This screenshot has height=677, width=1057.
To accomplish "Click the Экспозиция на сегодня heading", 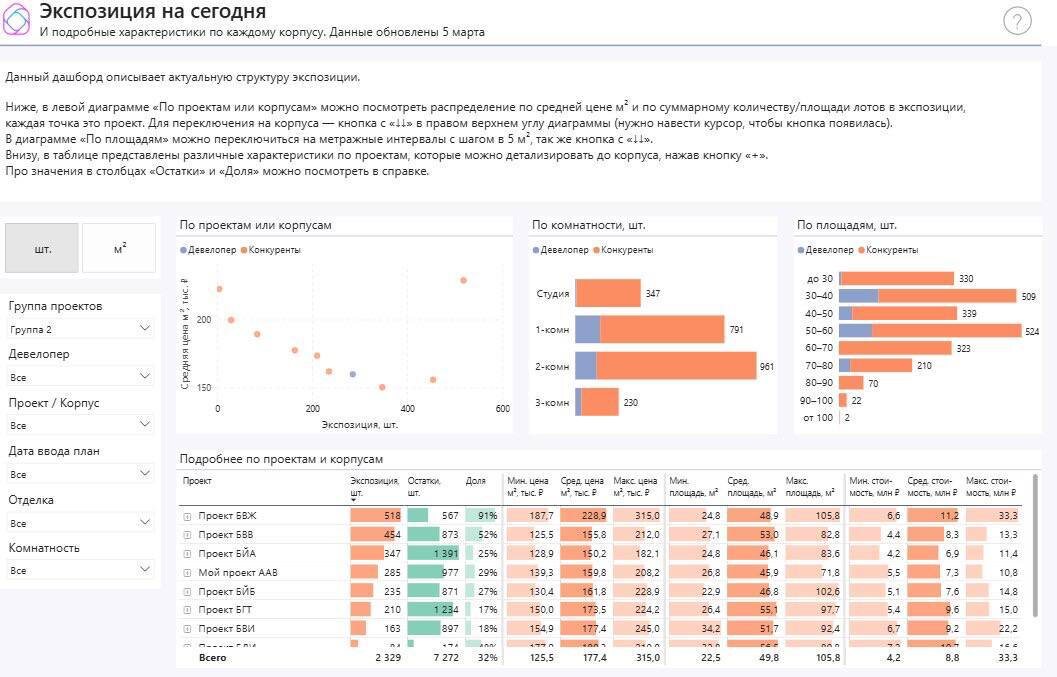I will (152, 11).
